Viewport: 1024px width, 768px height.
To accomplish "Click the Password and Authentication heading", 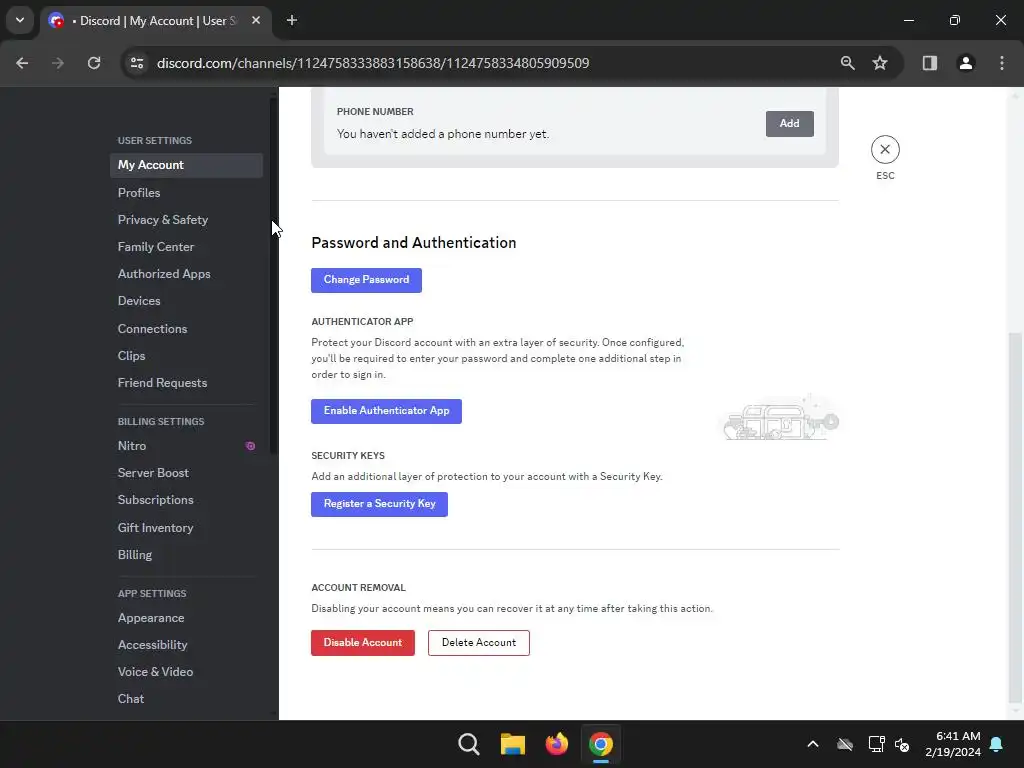I will pyautogui.click(x=413, y=243).
